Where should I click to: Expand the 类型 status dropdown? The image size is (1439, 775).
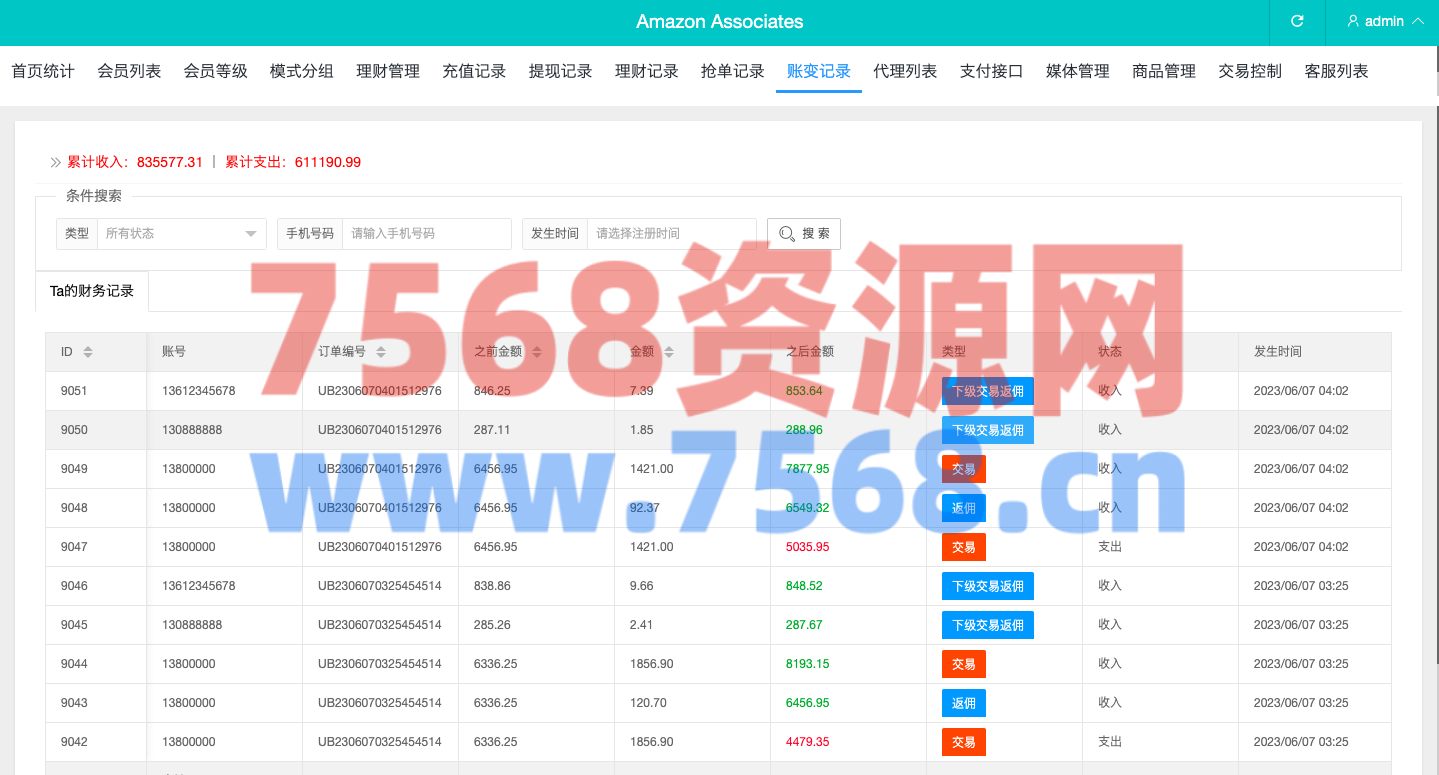pyautogui.click(x=181, y=233)
